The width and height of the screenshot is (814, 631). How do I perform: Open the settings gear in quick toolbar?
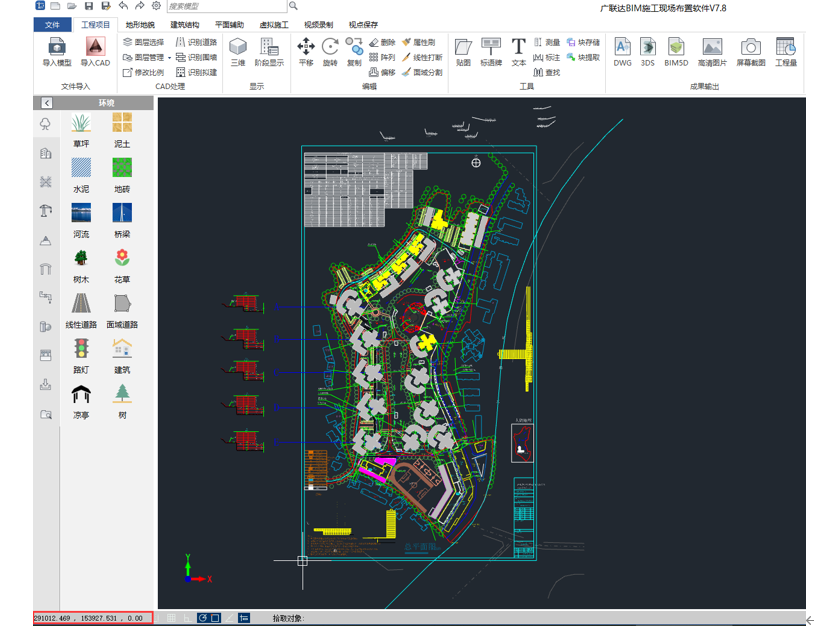pos(156,6)
